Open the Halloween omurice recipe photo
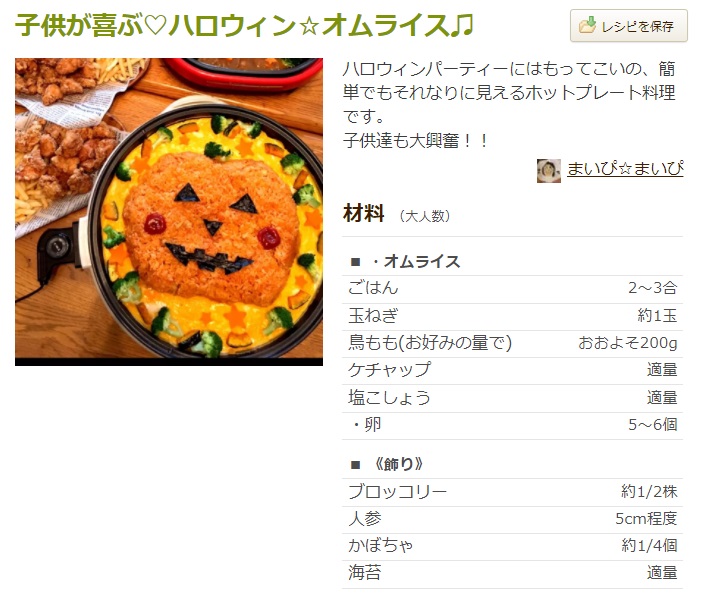703x612 pixels. click(x=169, y=212)
